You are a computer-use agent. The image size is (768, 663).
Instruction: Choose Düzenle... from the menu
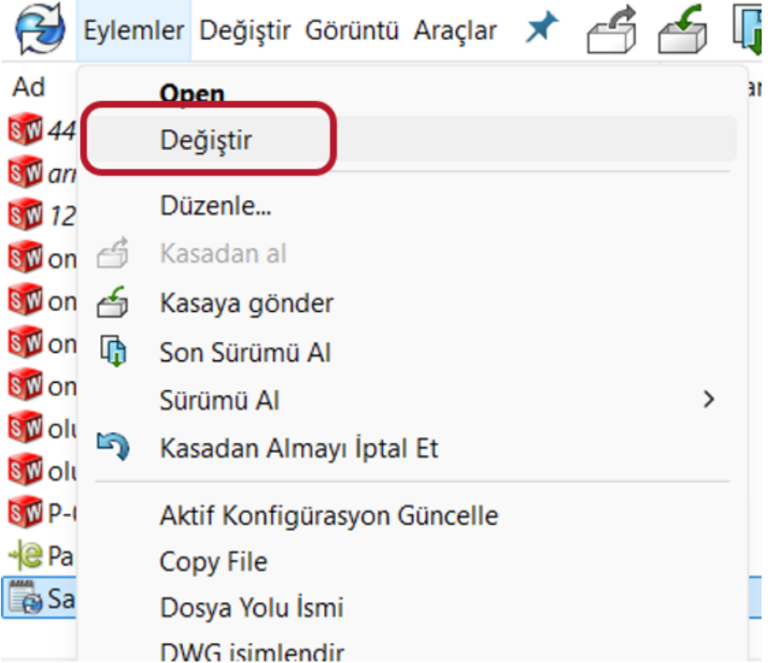point(216,207)
